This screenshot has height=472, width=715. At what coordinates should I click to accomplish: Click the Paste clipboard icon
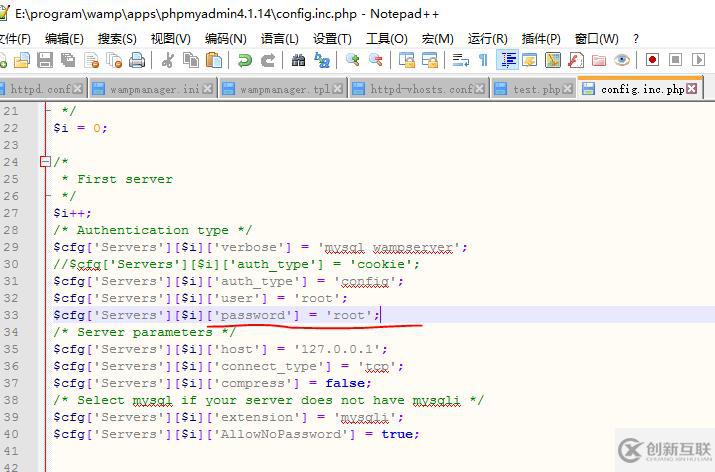click(x=214, y=60)
